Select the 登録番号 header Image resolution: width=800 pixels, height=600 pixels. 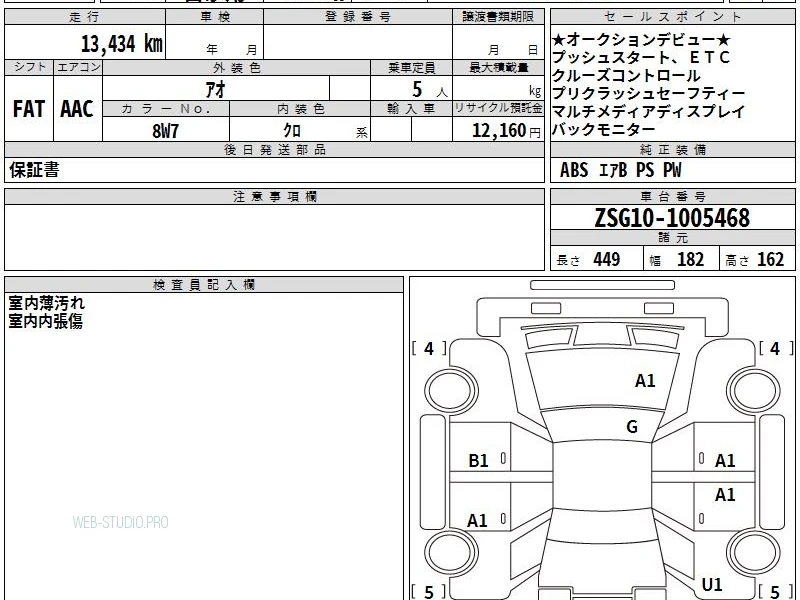tap(358, 17)
